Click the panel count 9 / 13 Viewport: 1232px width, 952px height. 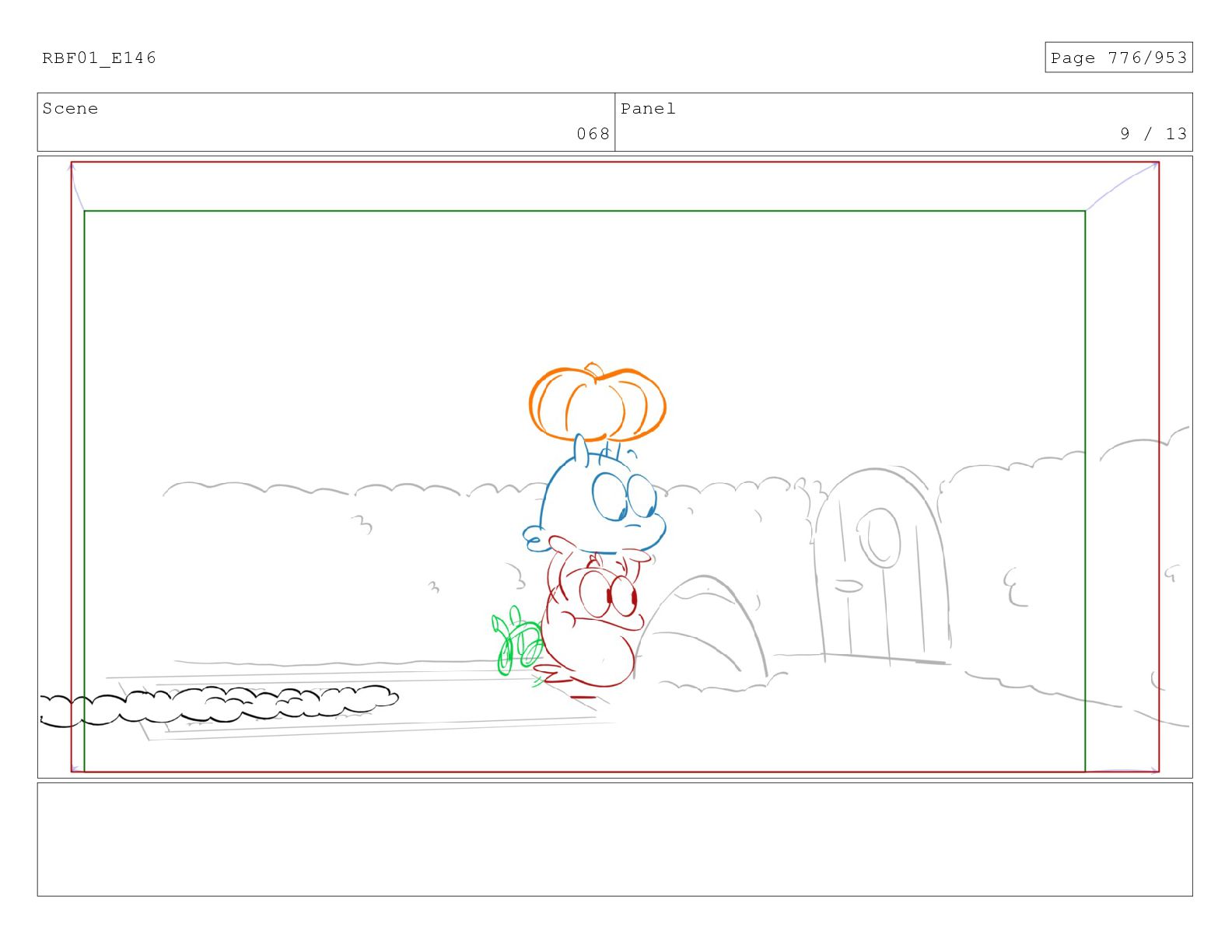pyautogui.click(x=1153, y=134)
